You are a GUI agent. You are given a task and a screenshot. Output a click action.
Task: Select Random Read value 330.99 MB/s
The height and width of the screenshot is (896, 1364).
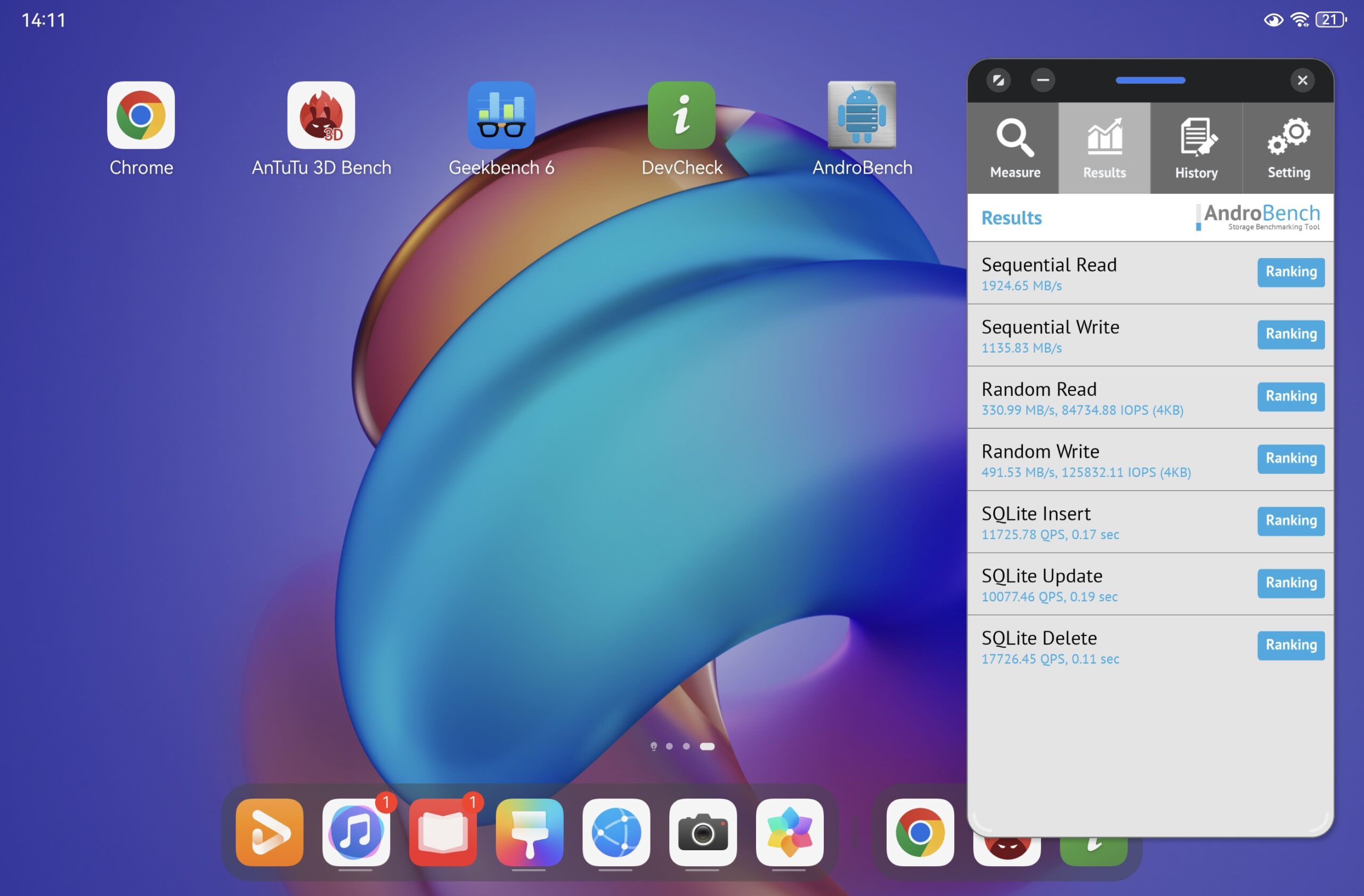[x=1018, y=410]
